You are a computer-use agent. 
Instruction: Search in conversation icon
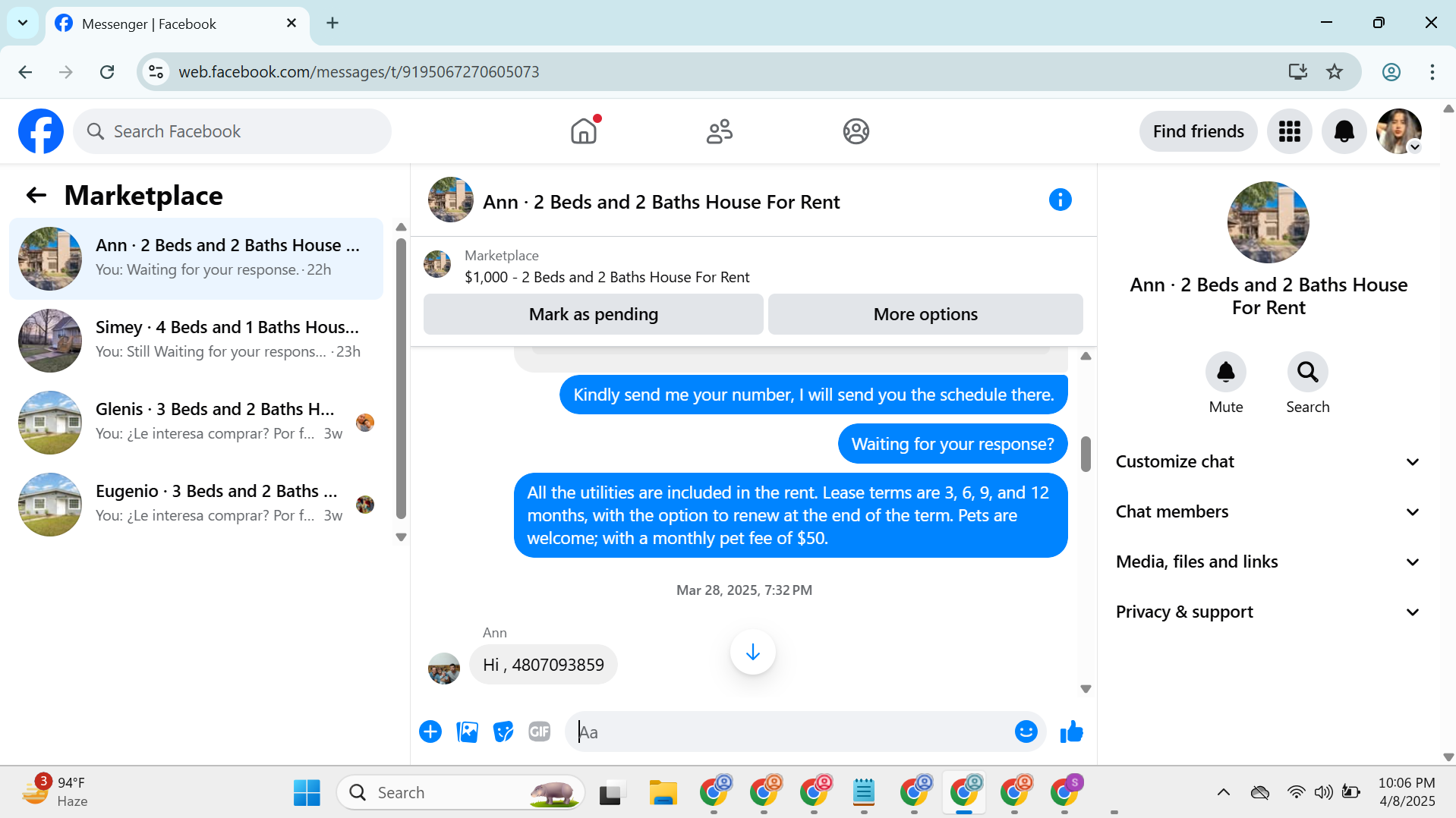coord(1307,372)
